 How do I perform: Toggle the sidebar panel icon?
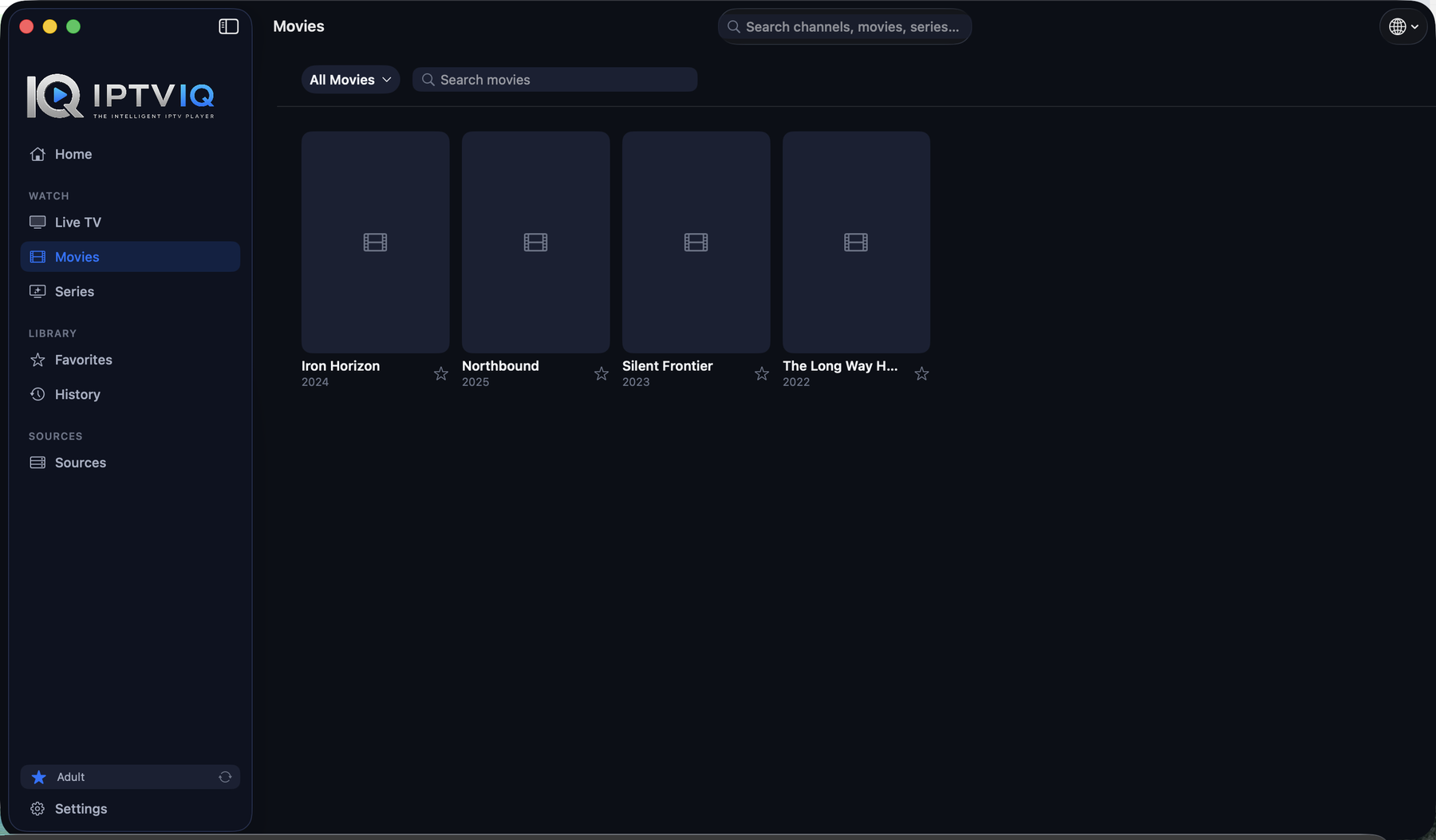228,26
